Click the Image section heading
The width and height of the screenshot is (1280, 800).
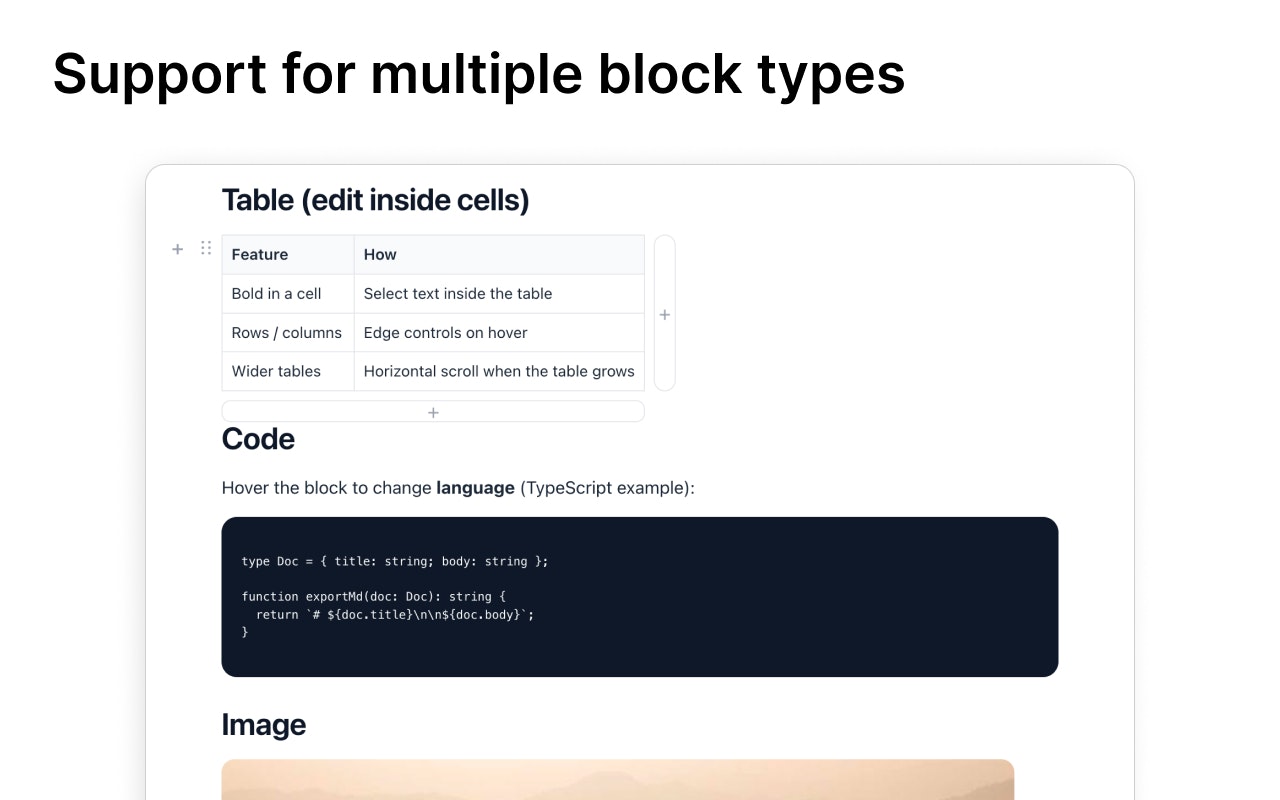pos(264,724)
